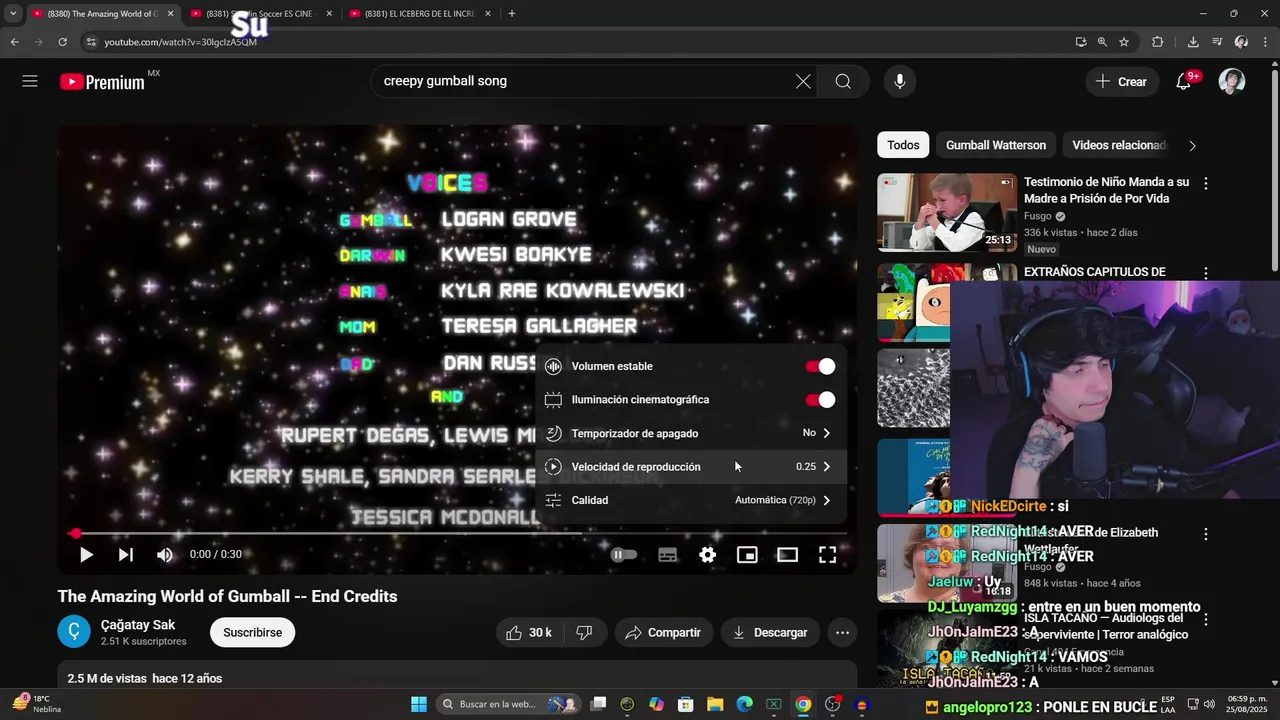Open the Testimonio de Niño video thumbnail
The height and width of the screenshot is (720, 1280).
[x=947, y=213]
